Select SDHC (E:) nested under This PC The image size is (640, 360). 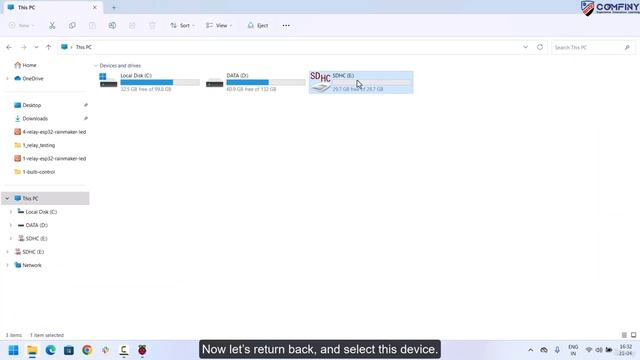(33, 238)
